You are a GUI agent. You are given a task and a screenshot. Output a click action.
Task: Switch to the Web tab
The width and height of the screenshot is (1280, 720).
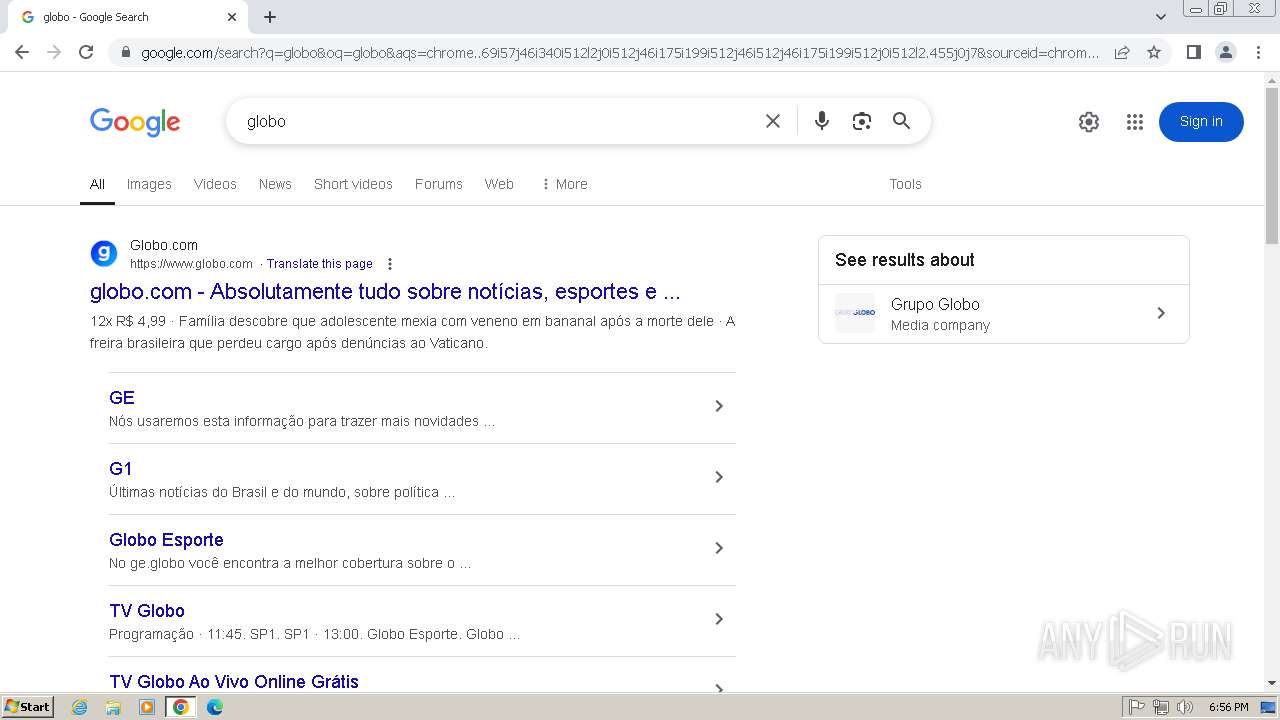click(x=499, y=184)
